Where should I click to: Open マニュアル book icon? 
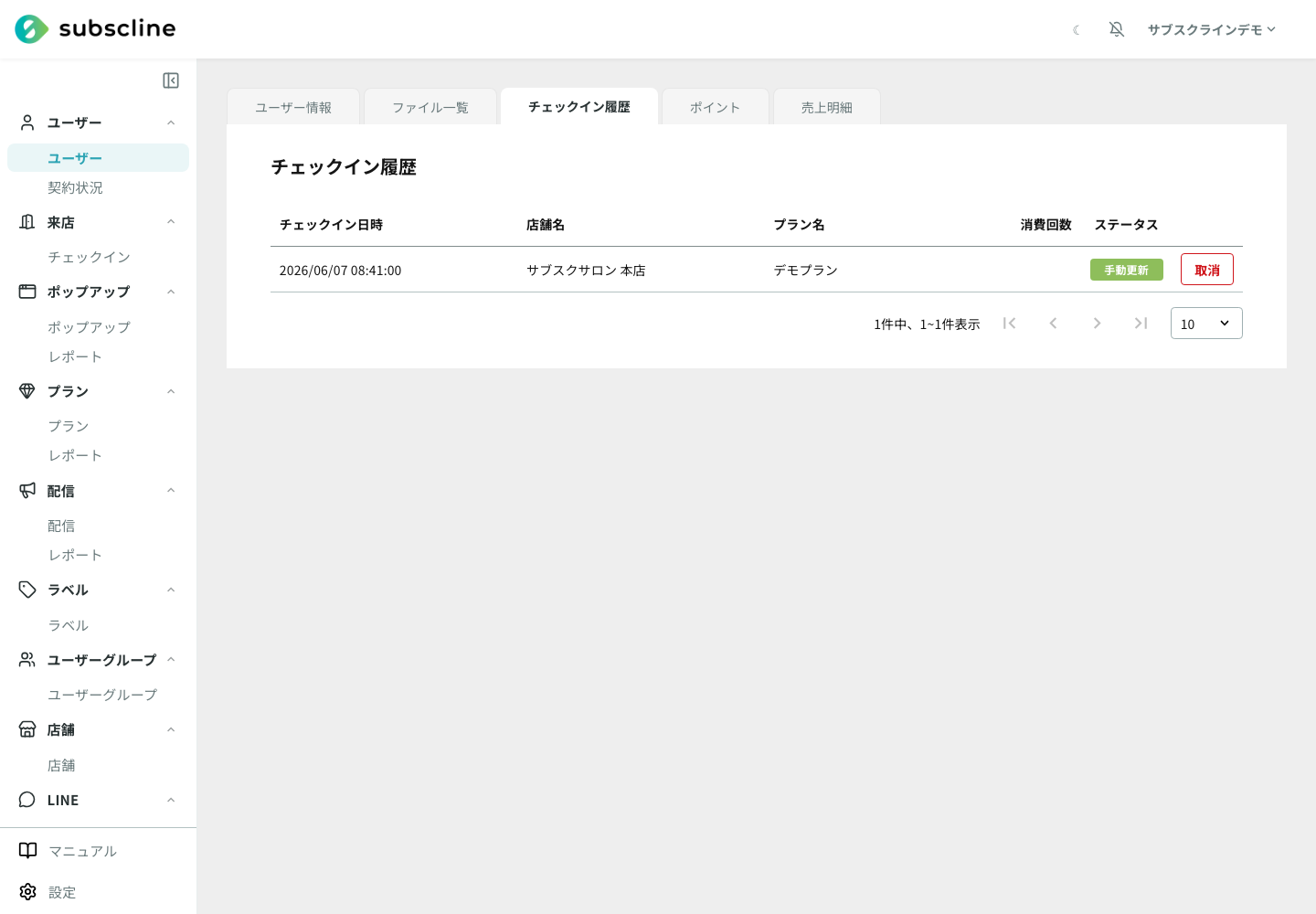coord(28,851)
